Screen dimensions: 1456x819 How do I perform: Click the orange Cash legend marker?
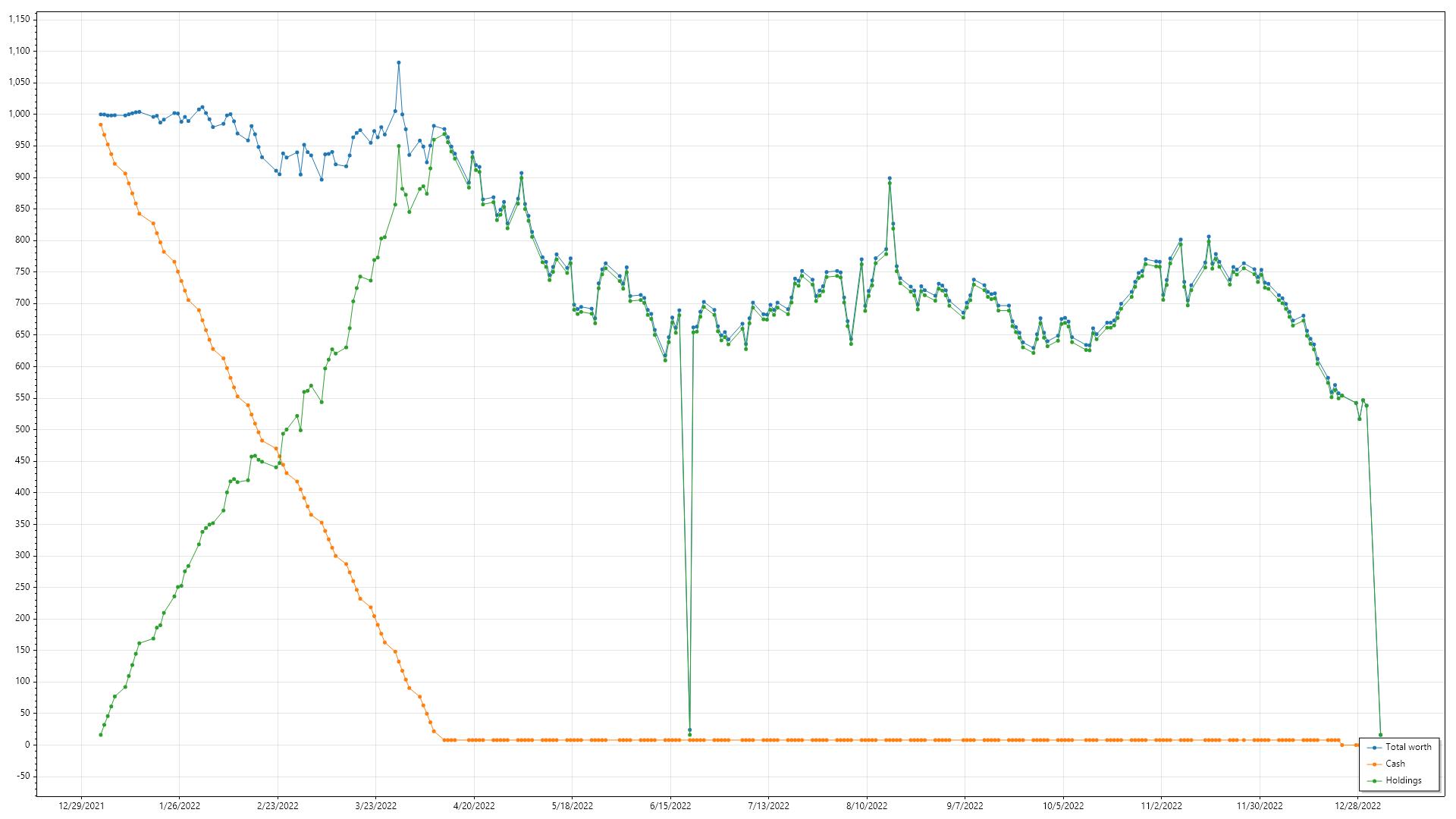[x=1375, y=764]
